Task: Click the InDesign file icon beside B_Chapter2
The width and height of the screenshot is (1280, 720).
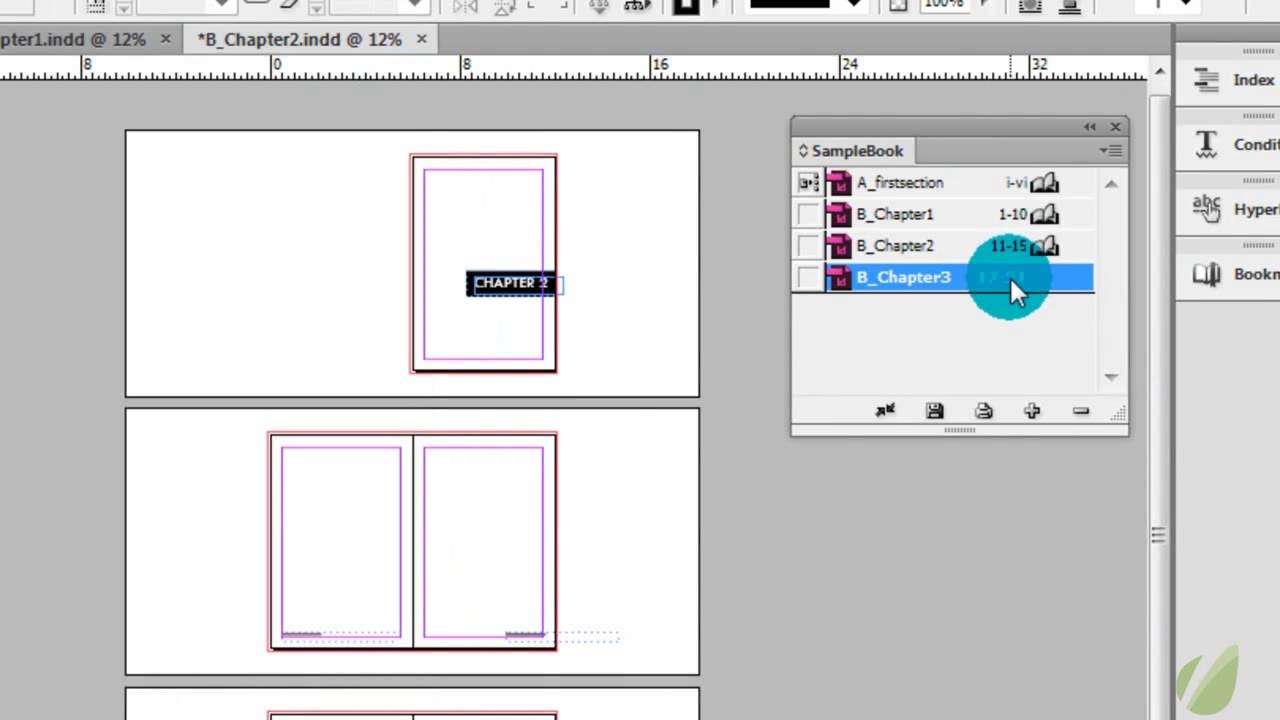Action: (x=838, y=246)
